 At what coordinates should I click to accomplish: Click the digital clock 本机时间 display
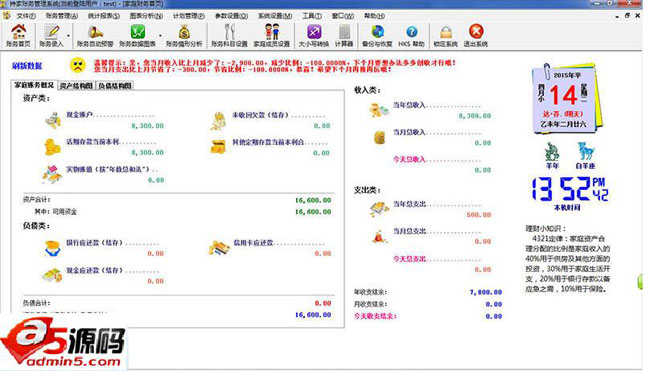tap(570, 189)
